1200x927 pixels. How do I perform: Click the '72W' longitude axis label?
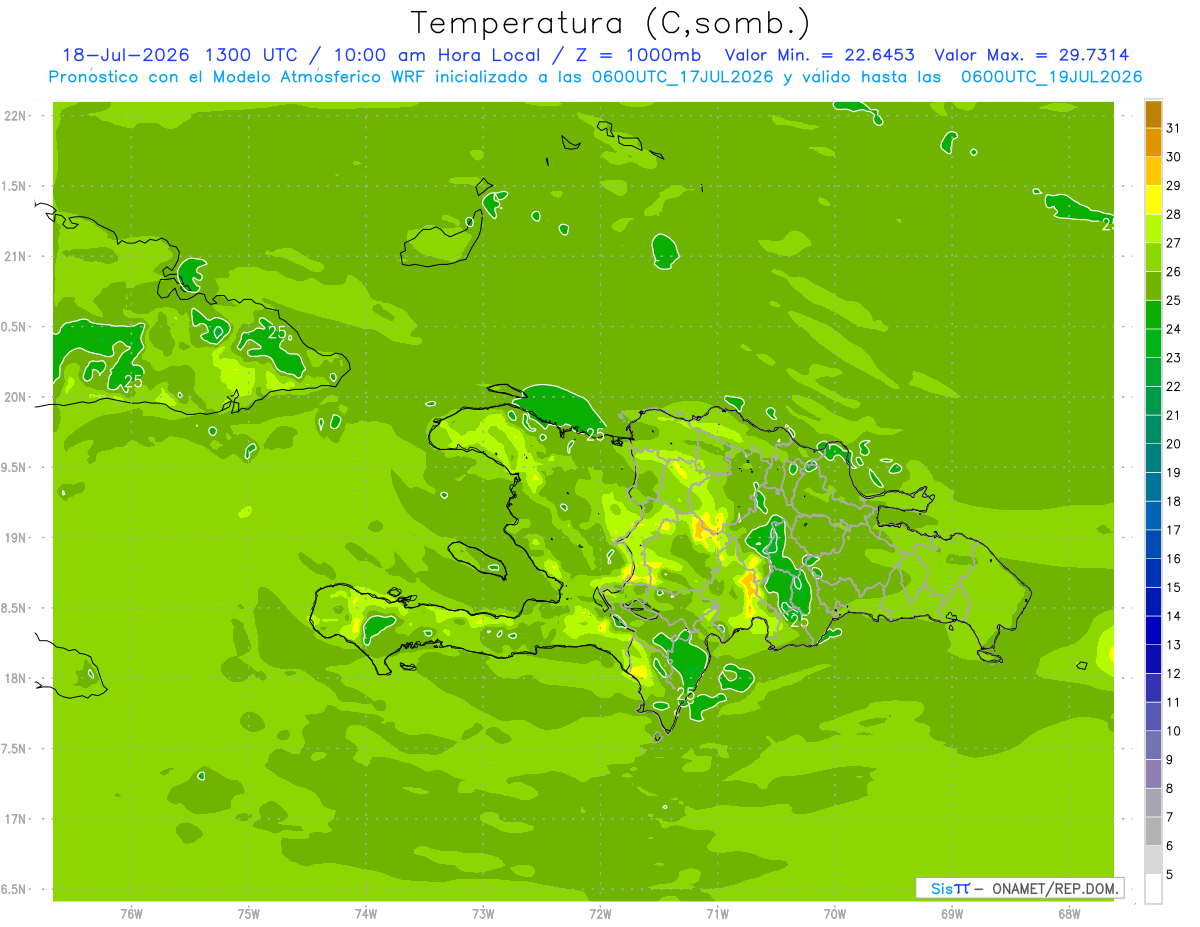[600, 914]
